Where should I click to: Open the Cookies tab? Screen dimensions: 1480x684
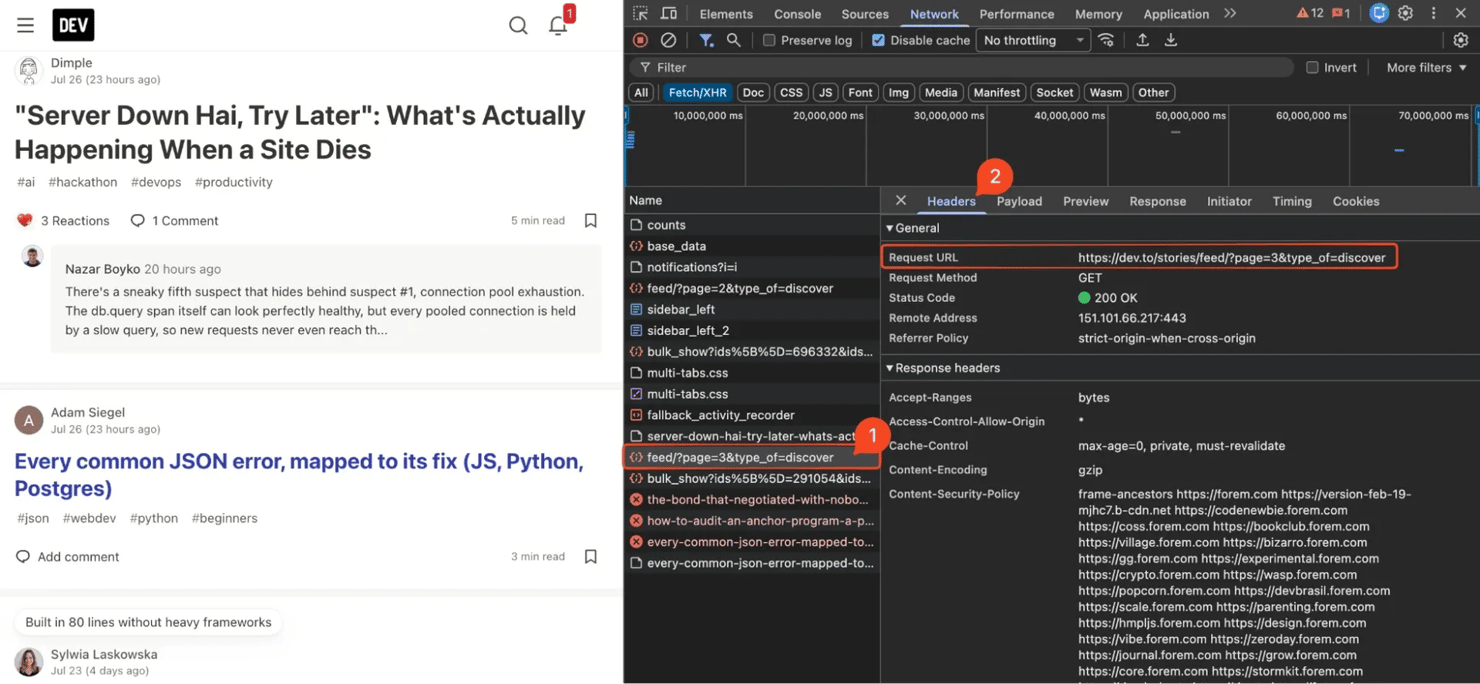pos(1356,201)
